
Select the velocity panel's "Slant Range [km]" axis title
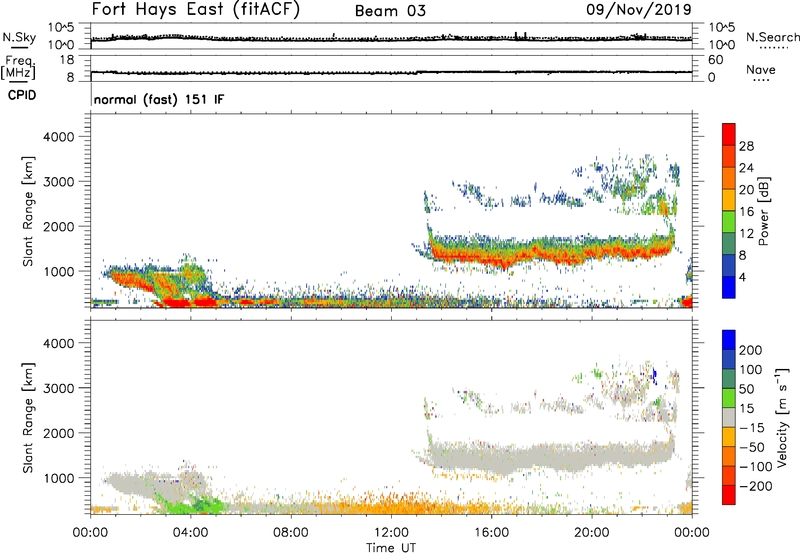28,418
